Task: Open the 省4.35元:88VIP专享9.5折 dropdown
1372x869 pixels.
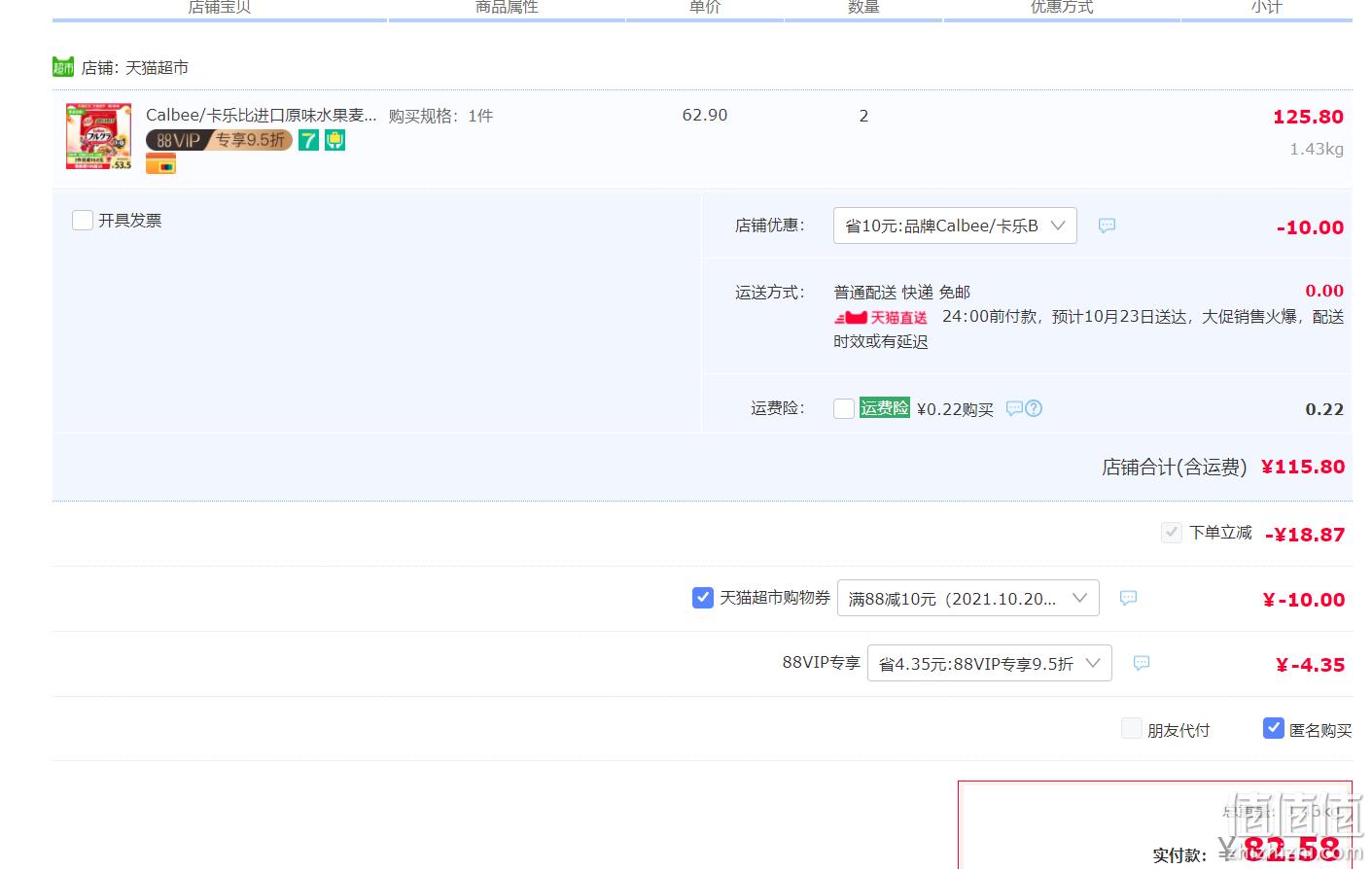Action: (990, 663)
